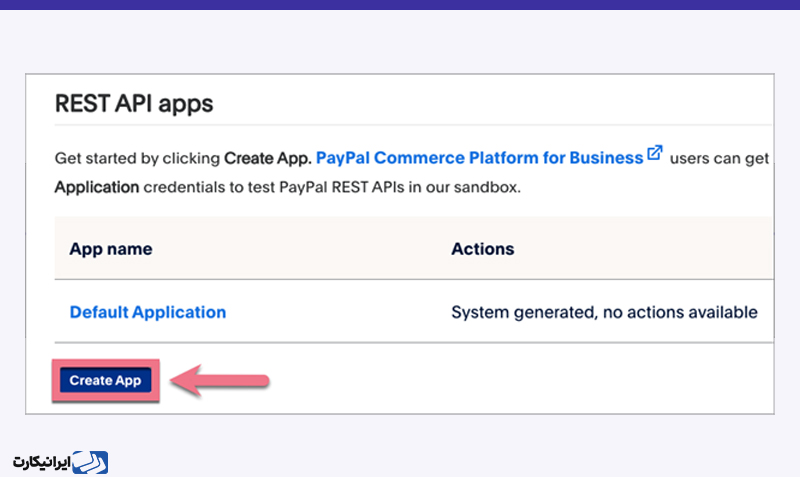This screenshot has height=477, width=800.
Task: Click the external link icon beside Business
Action: (x=655, y=153)
